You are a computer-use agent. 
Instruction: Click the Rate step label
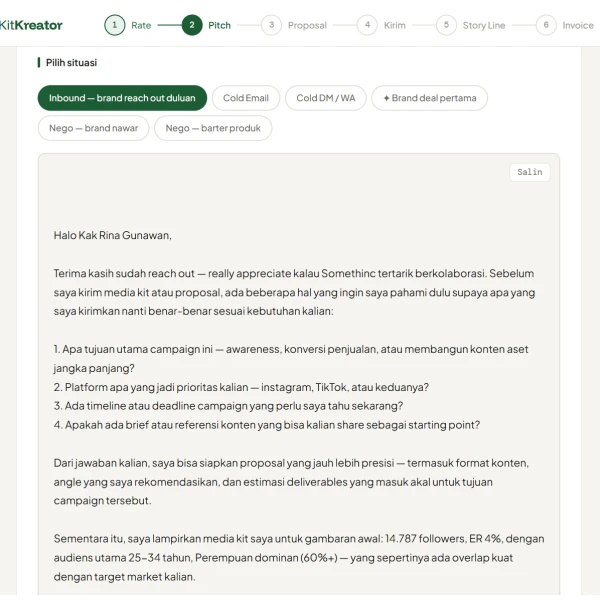[141, 26]
